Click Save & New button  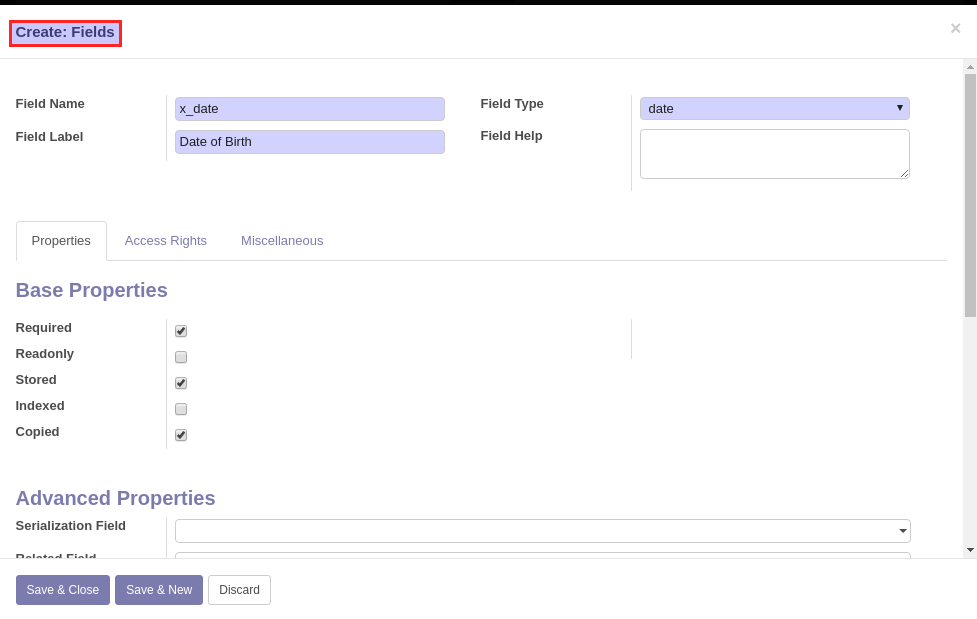[x=159, y=590]
